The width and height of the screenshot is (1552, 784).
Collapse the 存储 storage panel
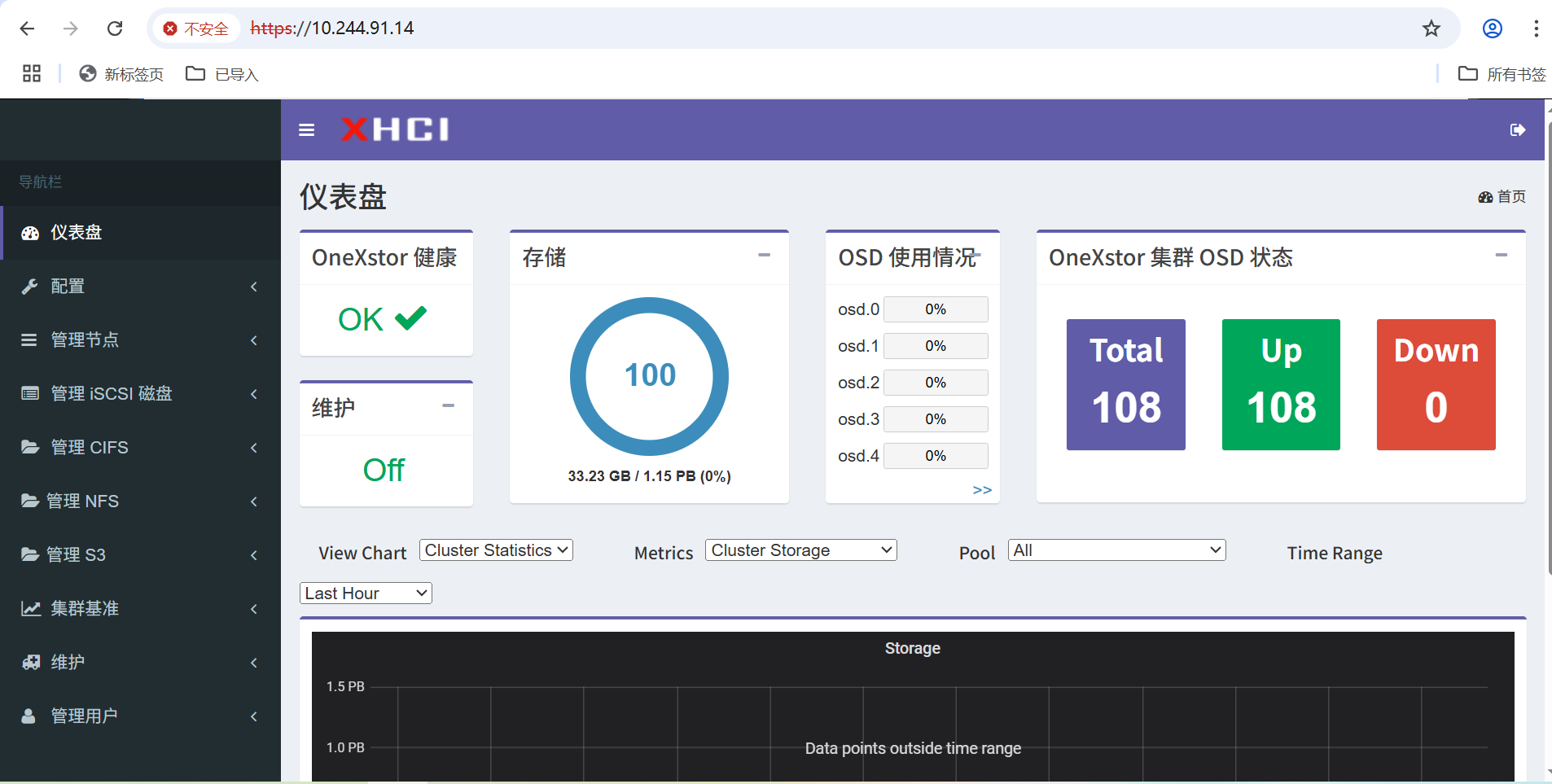[764, 255]
